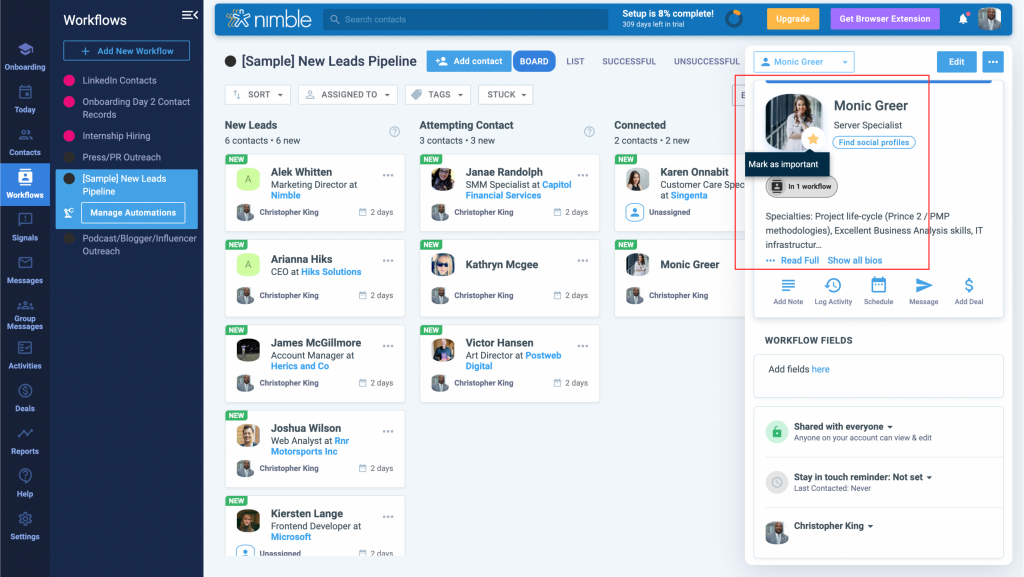Viewport: 1024px width, 577px height.
Task: Select the pink LinkedIn Contacts workflow dot
Action: pos(69,80)
